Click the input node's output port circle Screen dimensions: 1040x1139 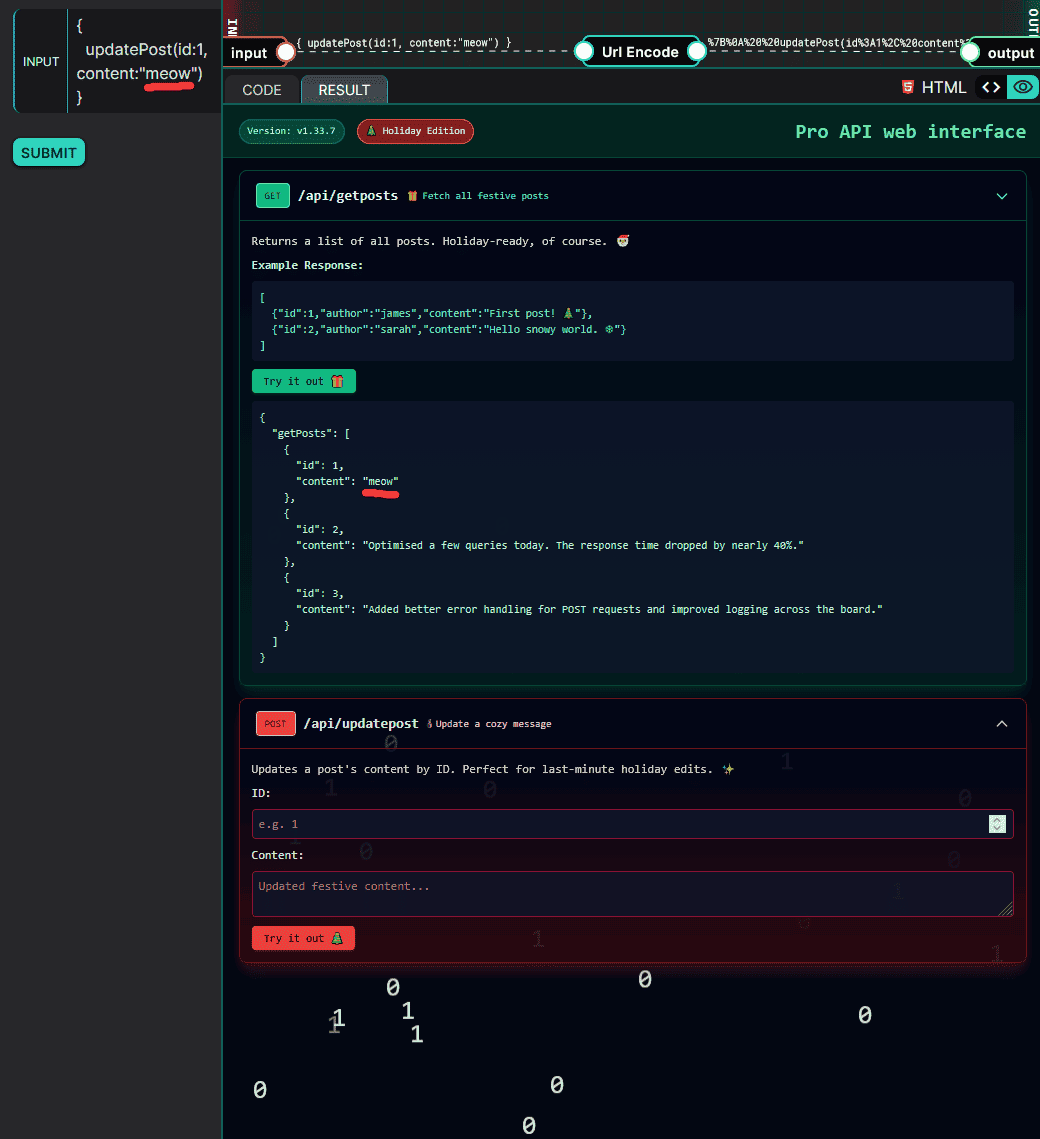285,52
